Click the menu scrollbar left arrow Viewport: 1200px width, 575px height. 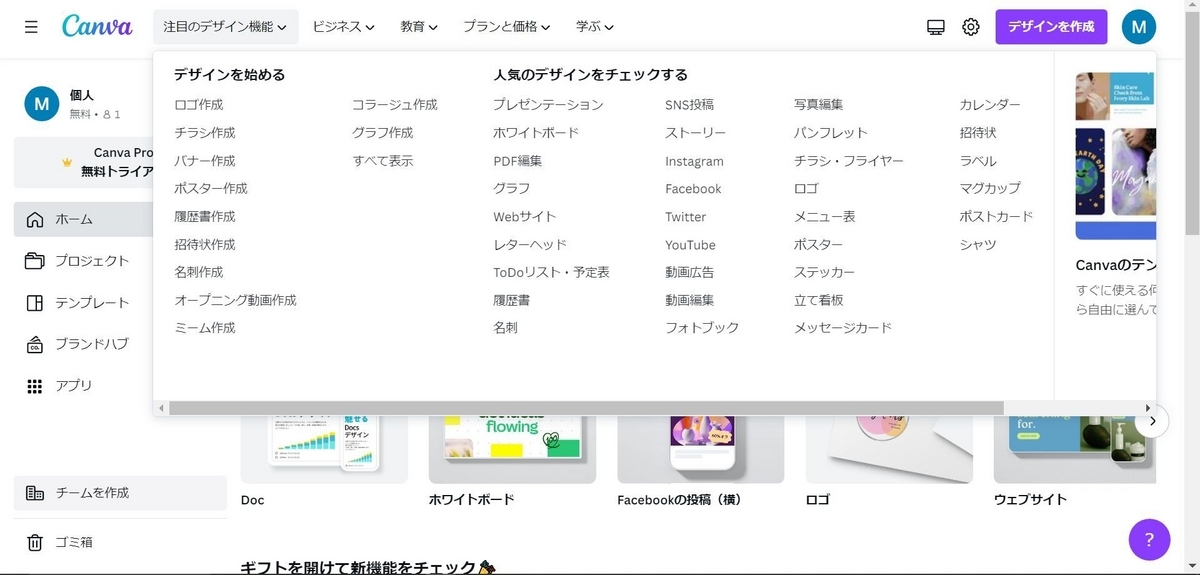click(x=160, y=408)
